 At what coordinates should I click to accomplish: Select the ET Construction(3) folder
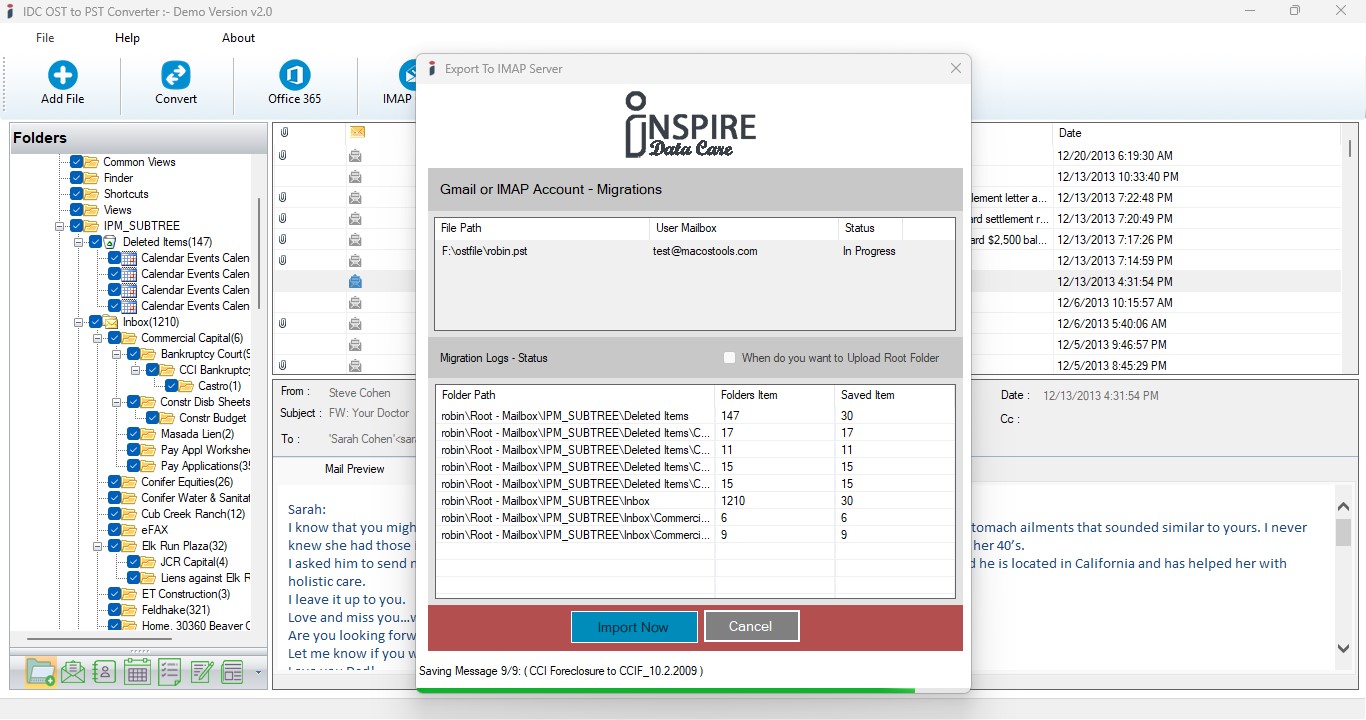(x=185, y=594)
